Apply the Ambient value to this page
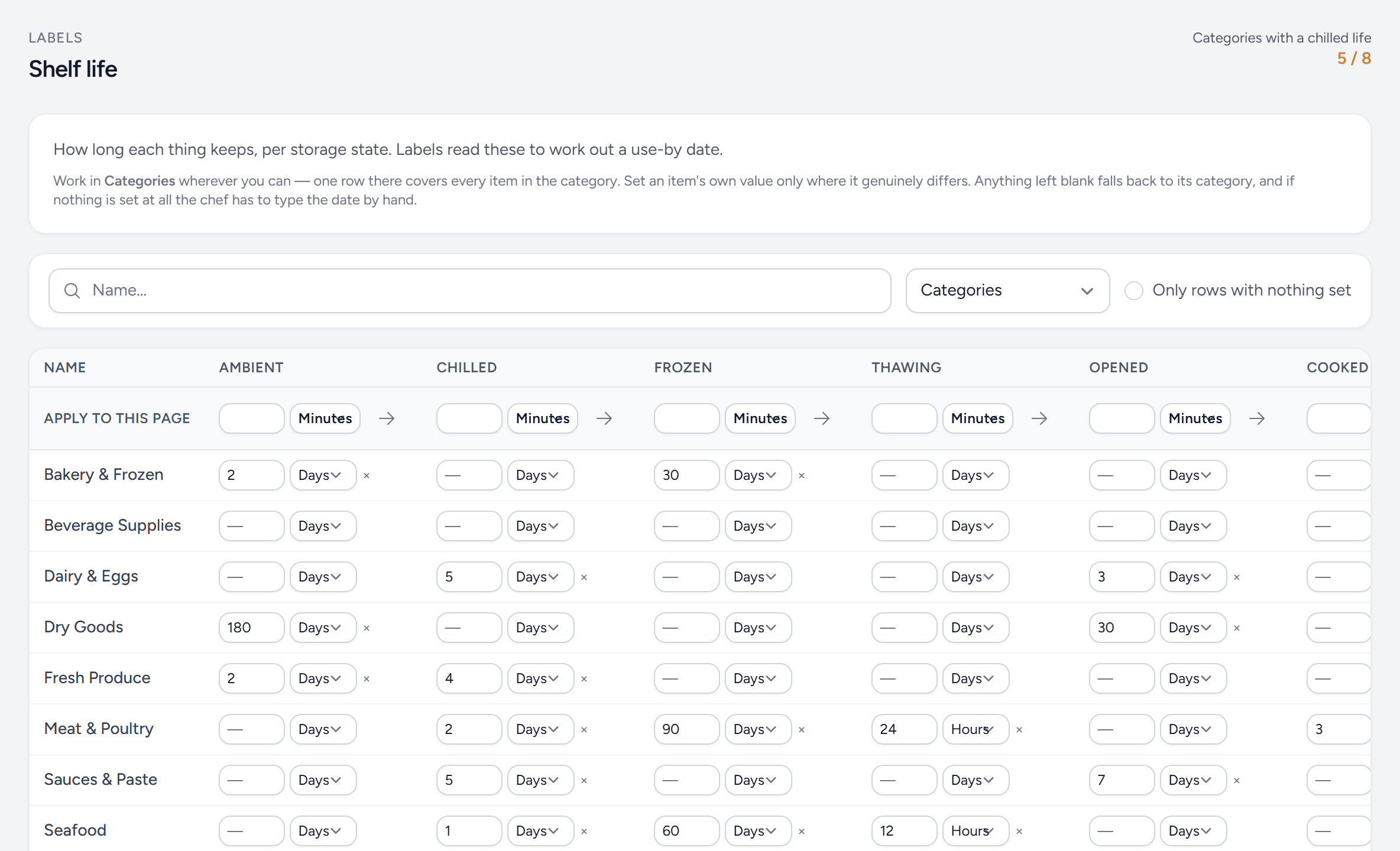Screen dimensions: 1400x851 387,418
